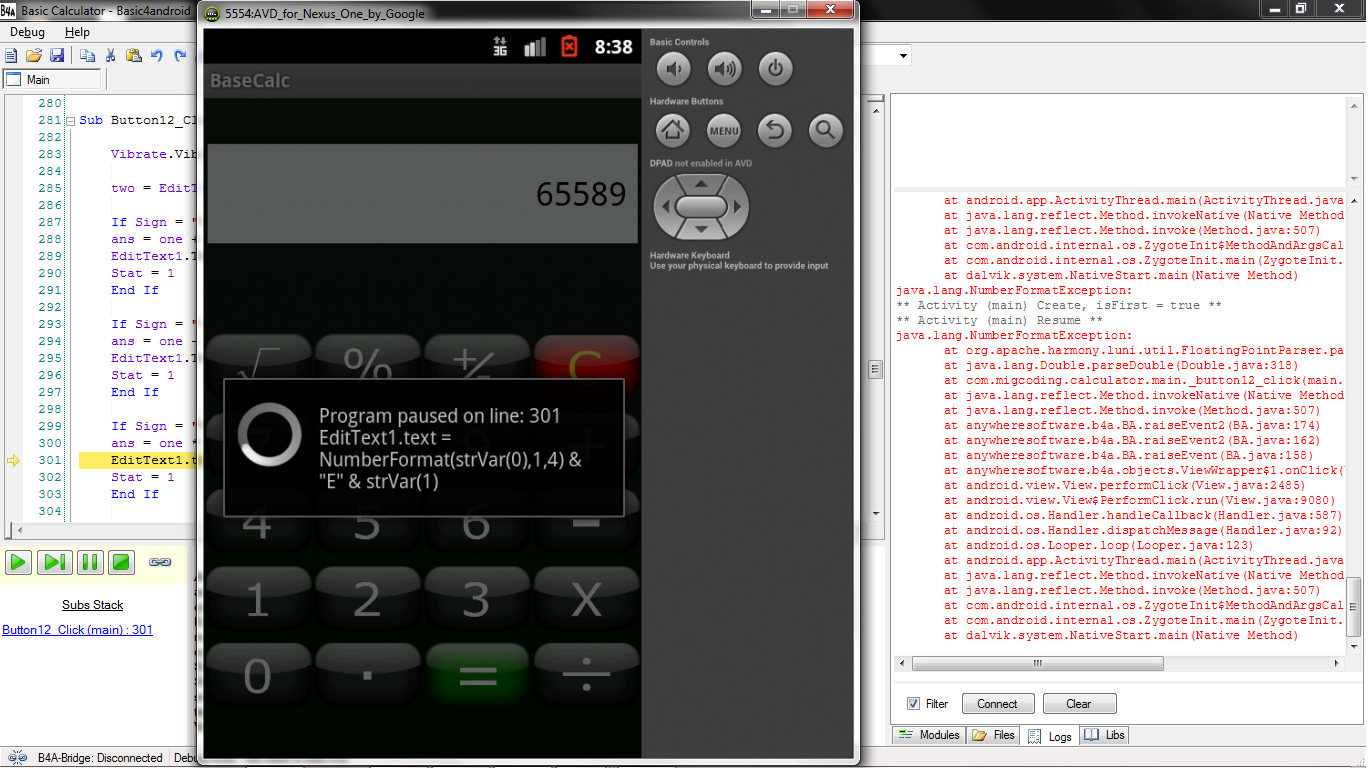Click the New file toolbar icon

pyautogui.click(x=11, y=56)
